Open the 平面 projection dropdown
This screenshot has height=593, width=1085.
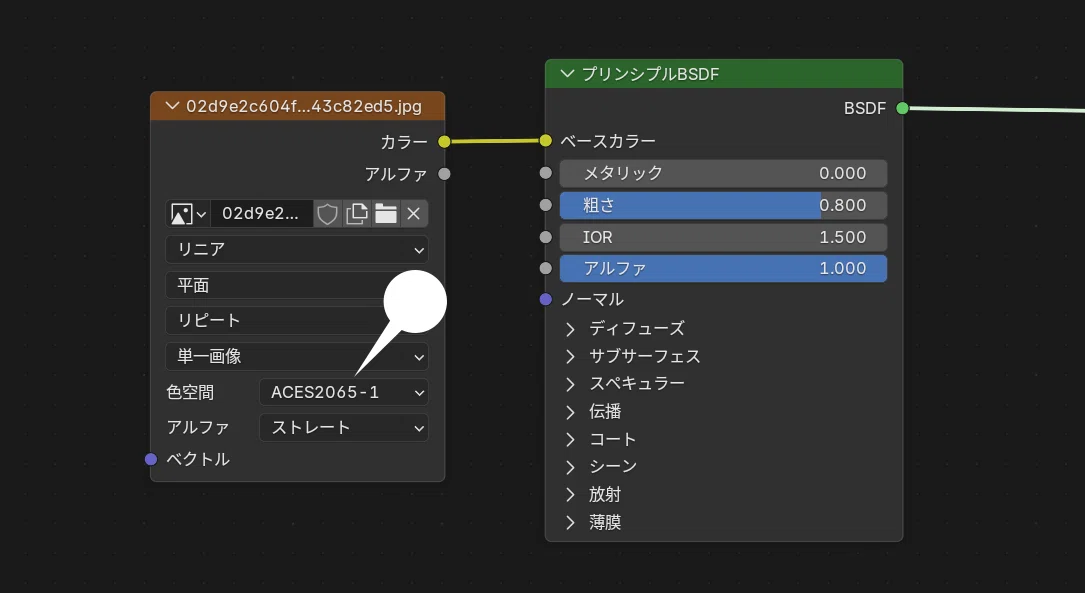(x=297, y=285)
